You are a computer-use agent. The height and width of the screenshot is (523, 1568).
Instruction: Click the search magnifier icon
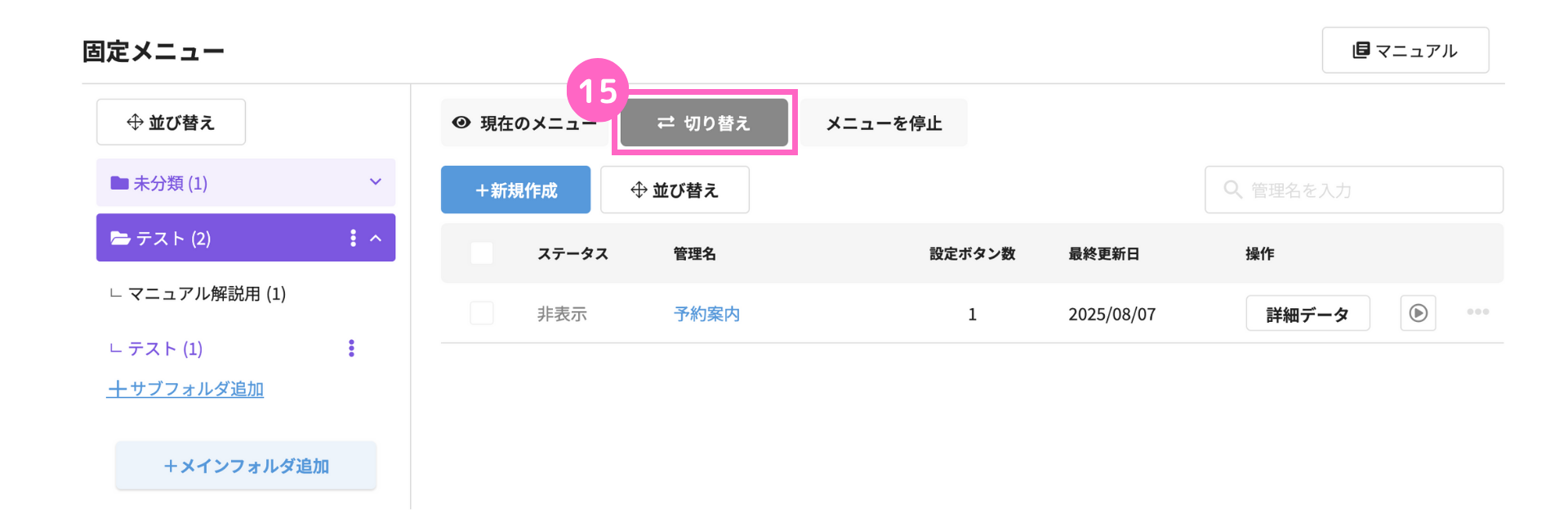point(1232,190)
